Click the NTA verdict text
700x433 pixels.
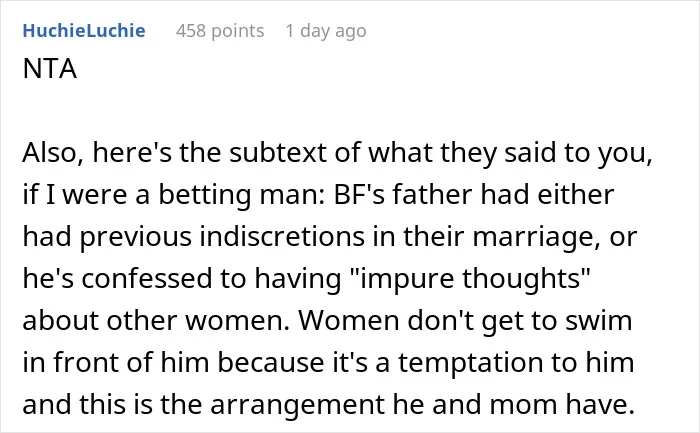coord(50,69)
